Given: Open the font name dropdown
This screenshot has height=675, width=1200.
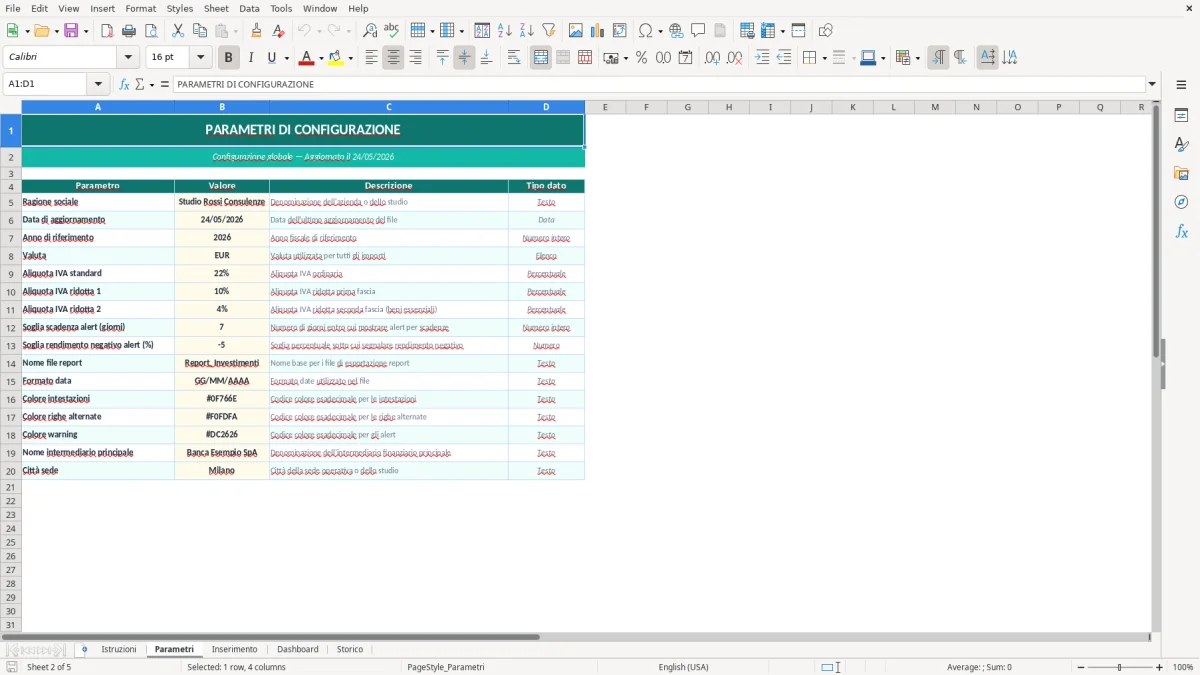Looking at the screenshot, I should click(x=128, y=57).
